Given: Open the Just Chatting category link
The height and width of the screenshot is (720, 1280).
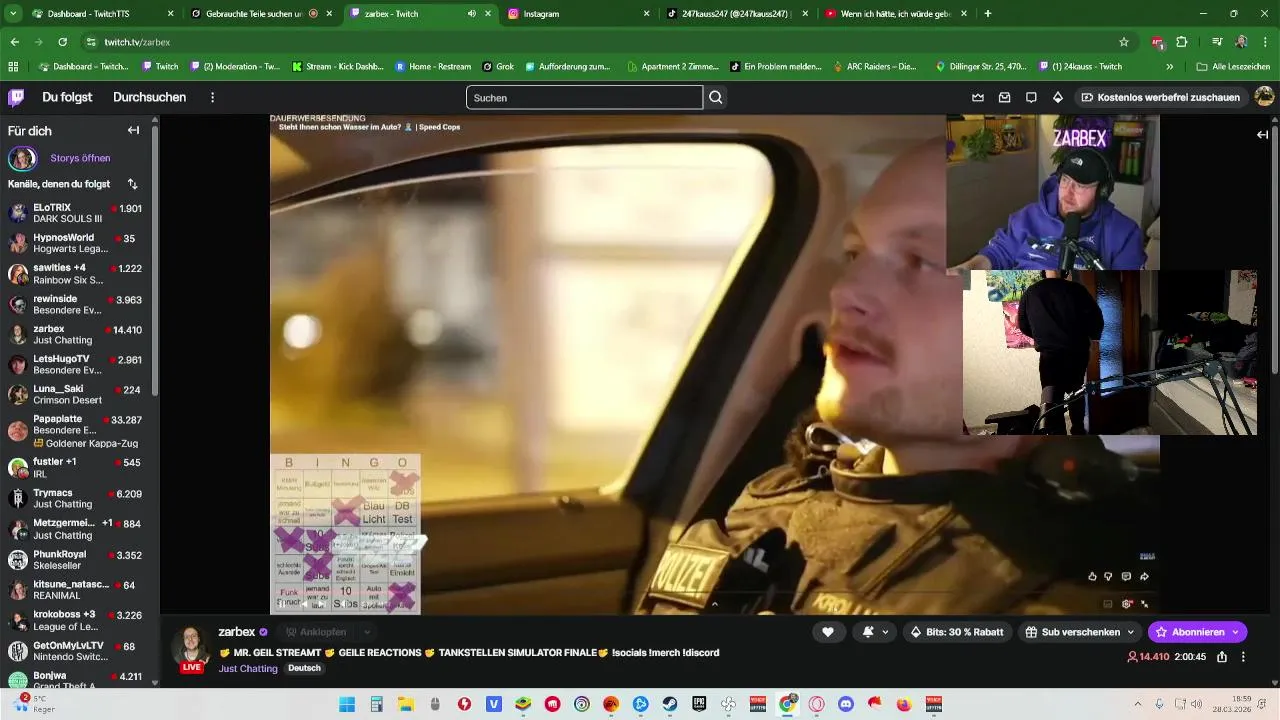Looking at the screenshot, I should (248, 668).
